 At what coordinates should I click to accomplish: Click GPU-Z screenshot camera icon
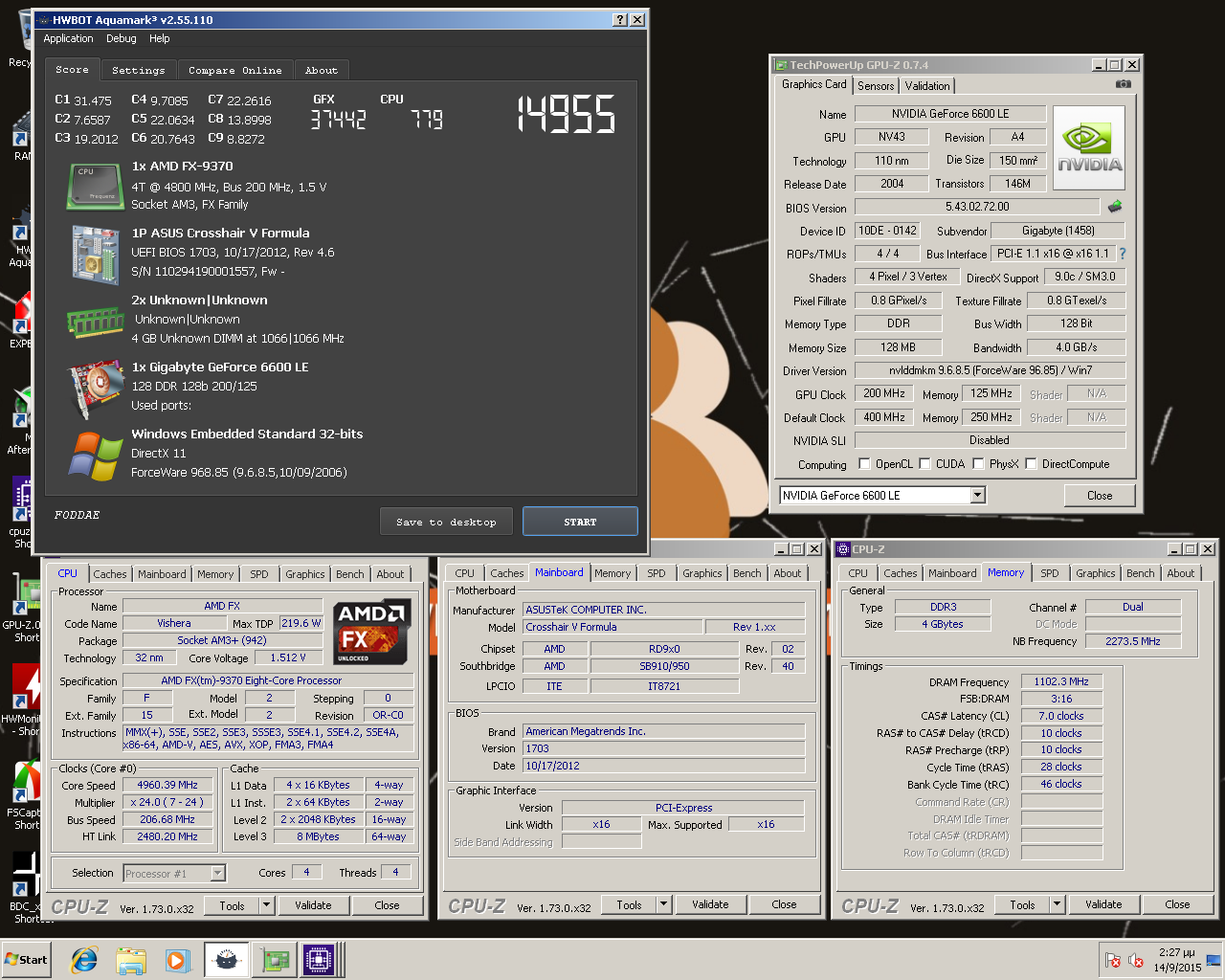tap(1124, 84)
